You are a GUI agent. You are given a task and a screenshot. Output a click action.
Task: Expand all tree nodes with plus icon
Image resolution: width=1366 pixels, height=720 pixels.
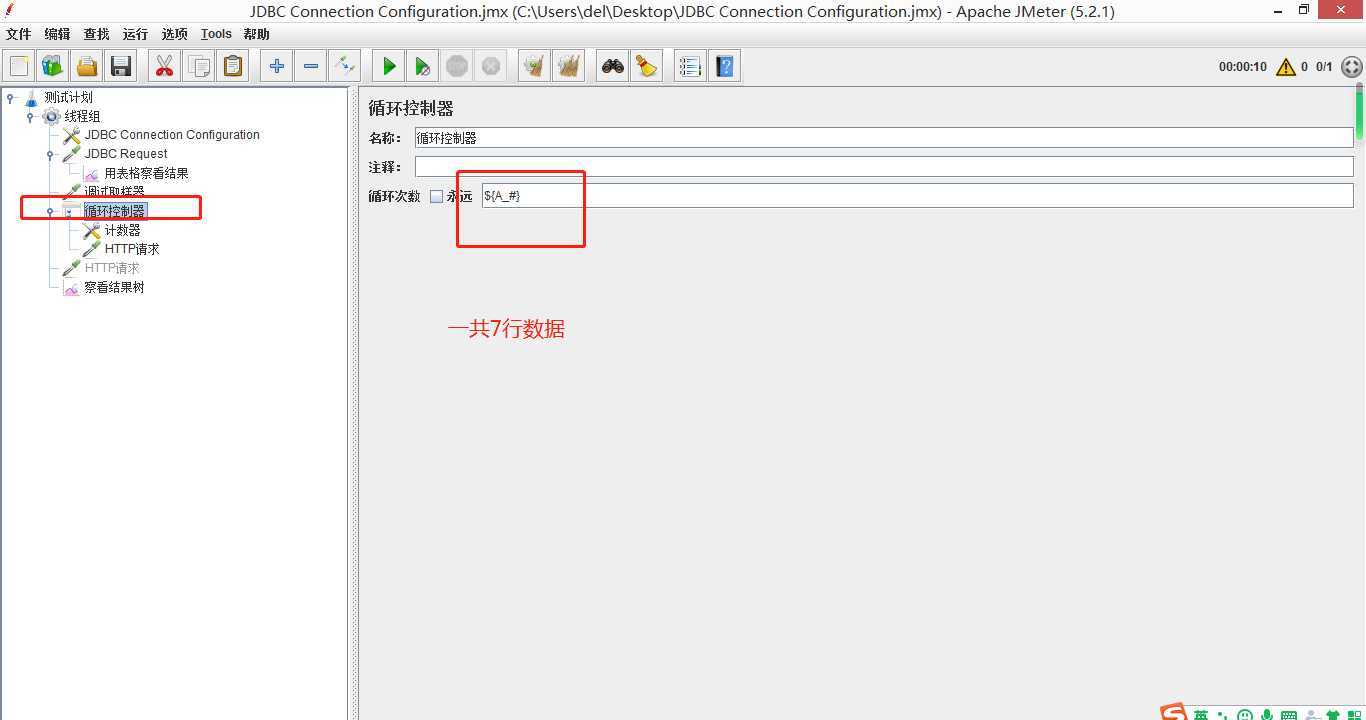pyautogui.click(x=276, y=67)
